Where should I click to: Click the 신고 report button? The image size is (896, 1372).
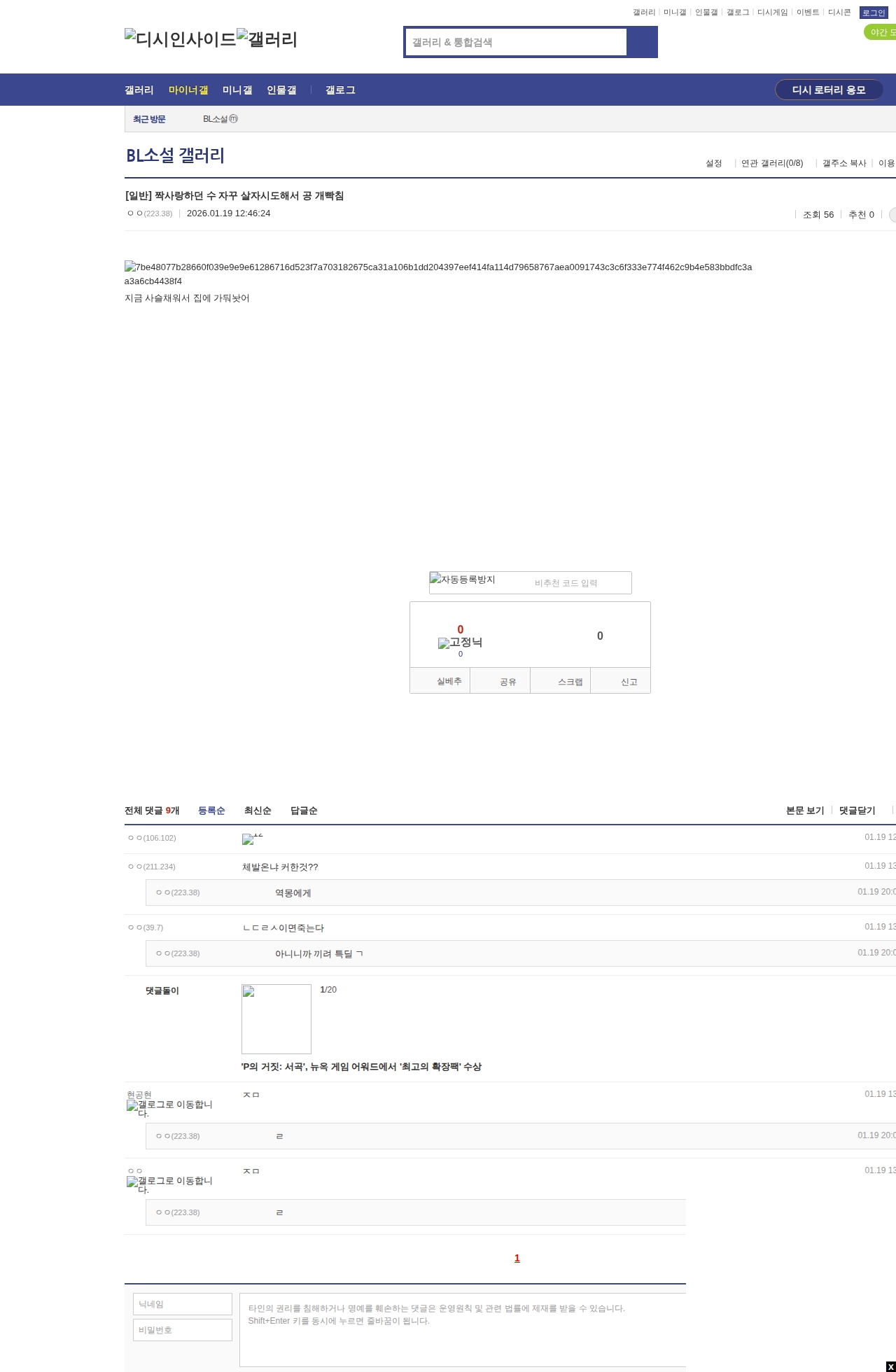(x=621, y=681)
